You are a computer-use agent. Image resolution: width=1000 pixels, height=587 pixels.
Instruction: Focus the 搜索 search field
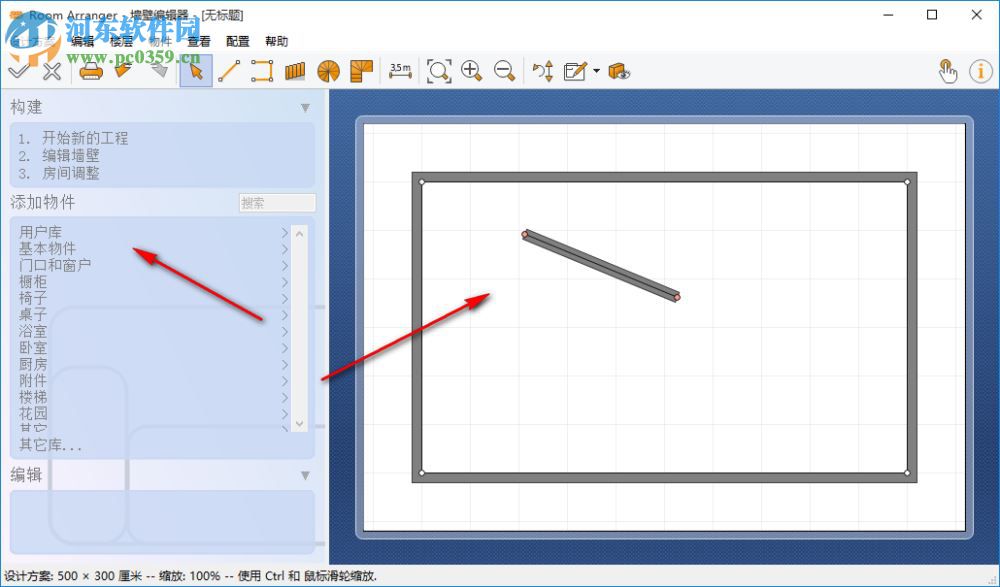coord(277,203)
